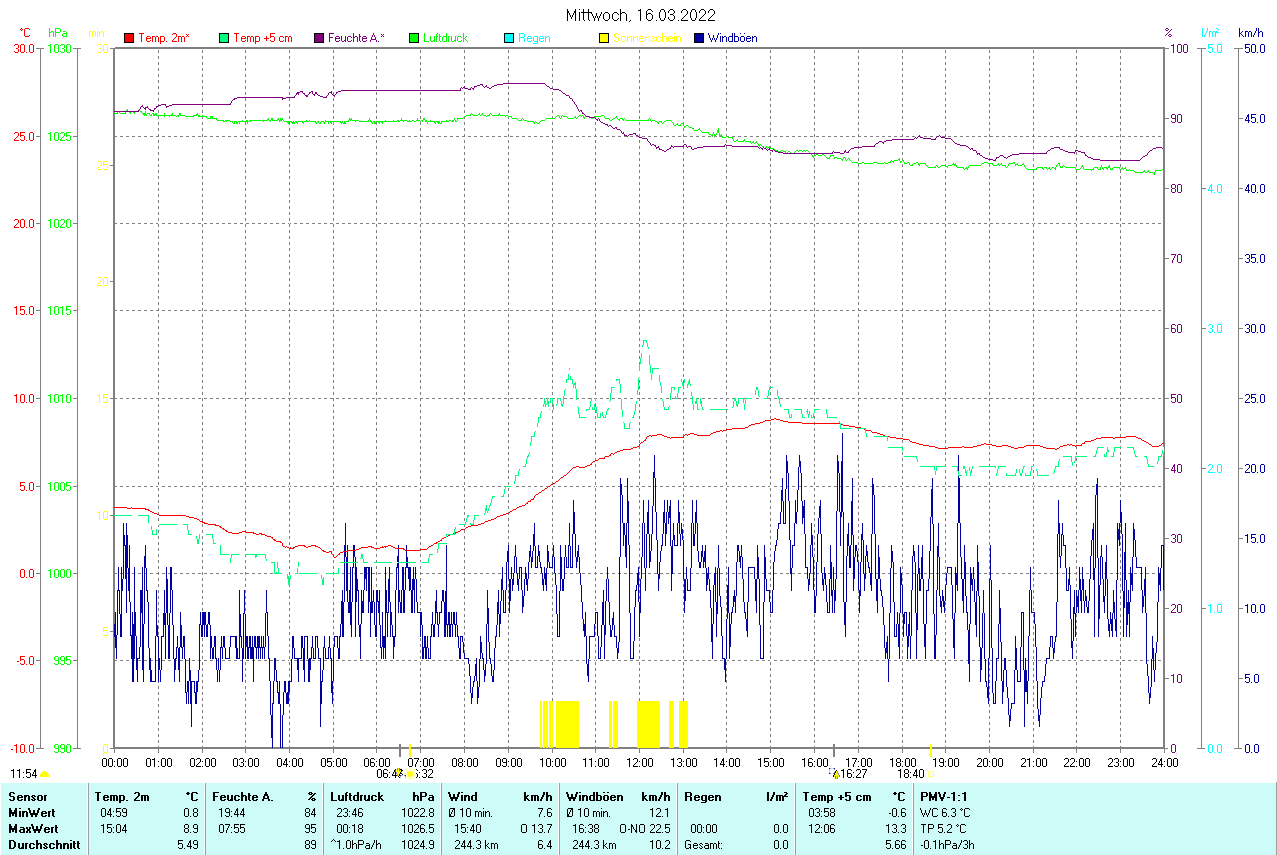Click the sun icon beside 11:54

click(45, 774)
